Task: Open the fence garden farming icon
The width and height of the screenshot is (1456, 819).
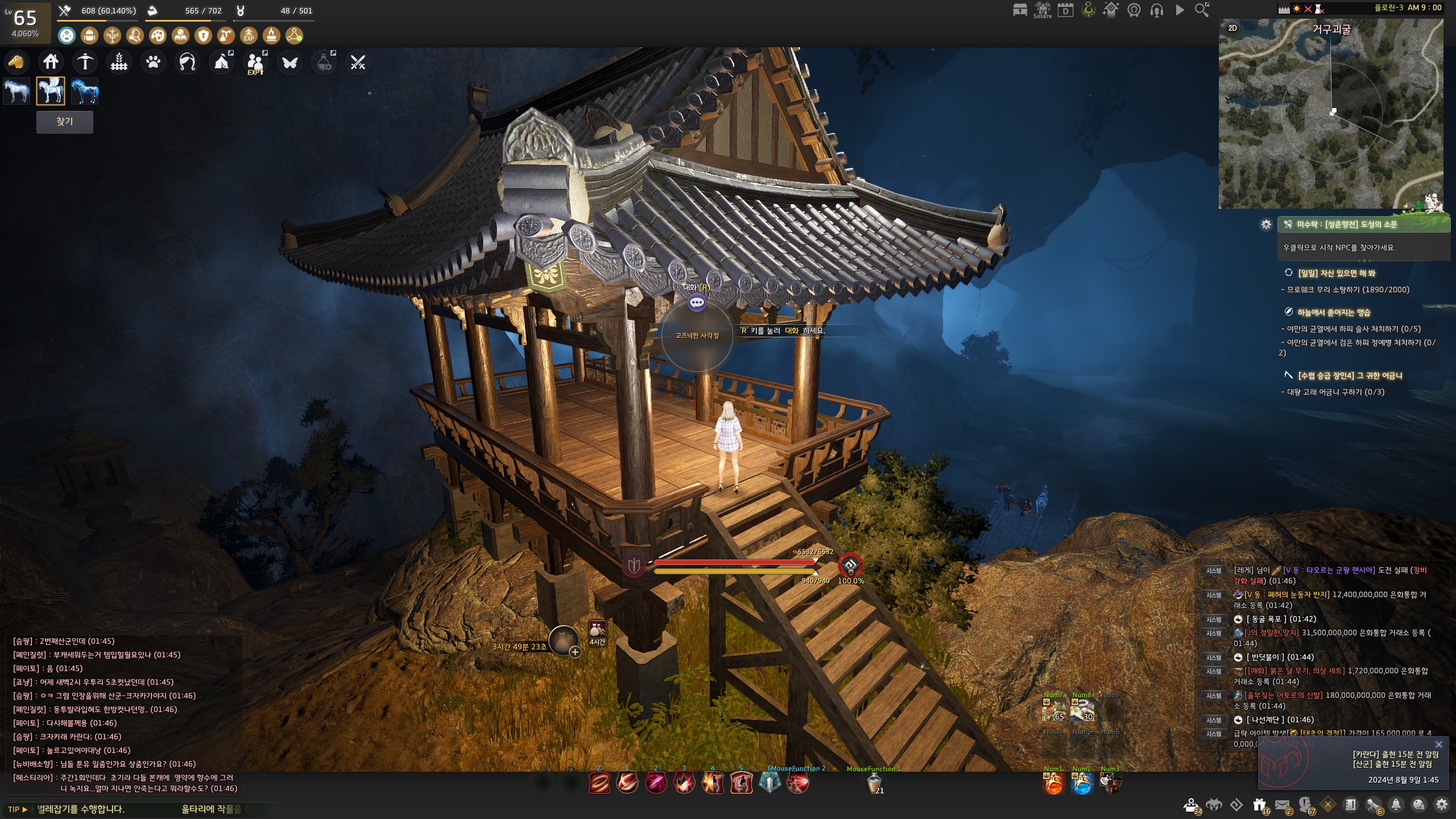Action: click(x=119, y=62)
